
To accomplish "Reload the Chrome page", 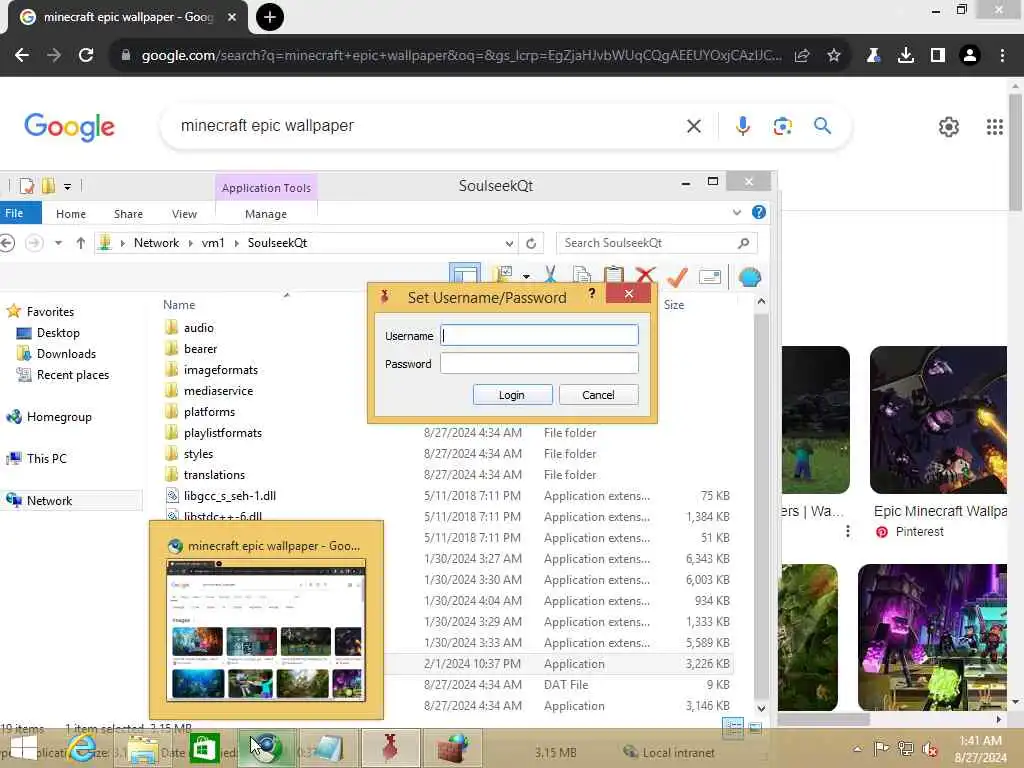I will 86,55.
